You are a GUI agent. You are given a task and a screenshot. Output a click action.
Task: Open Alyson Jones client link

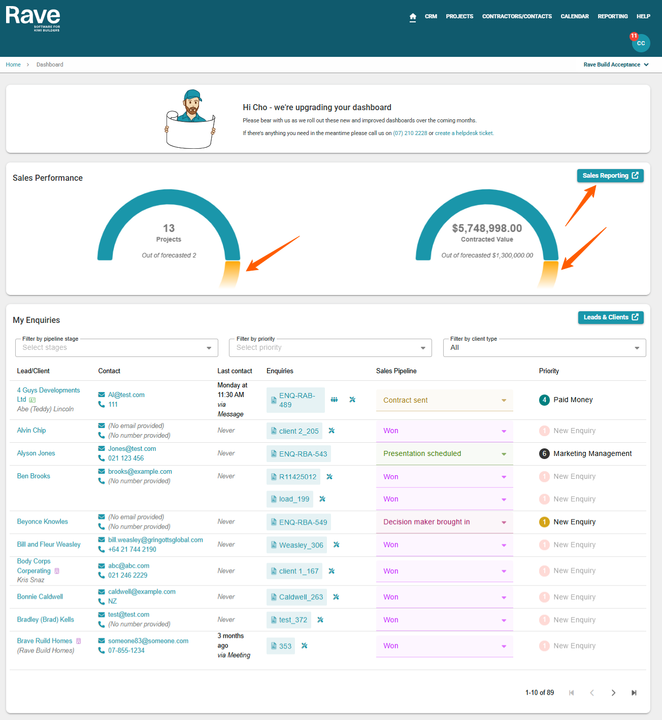click(x=36, y=453)
